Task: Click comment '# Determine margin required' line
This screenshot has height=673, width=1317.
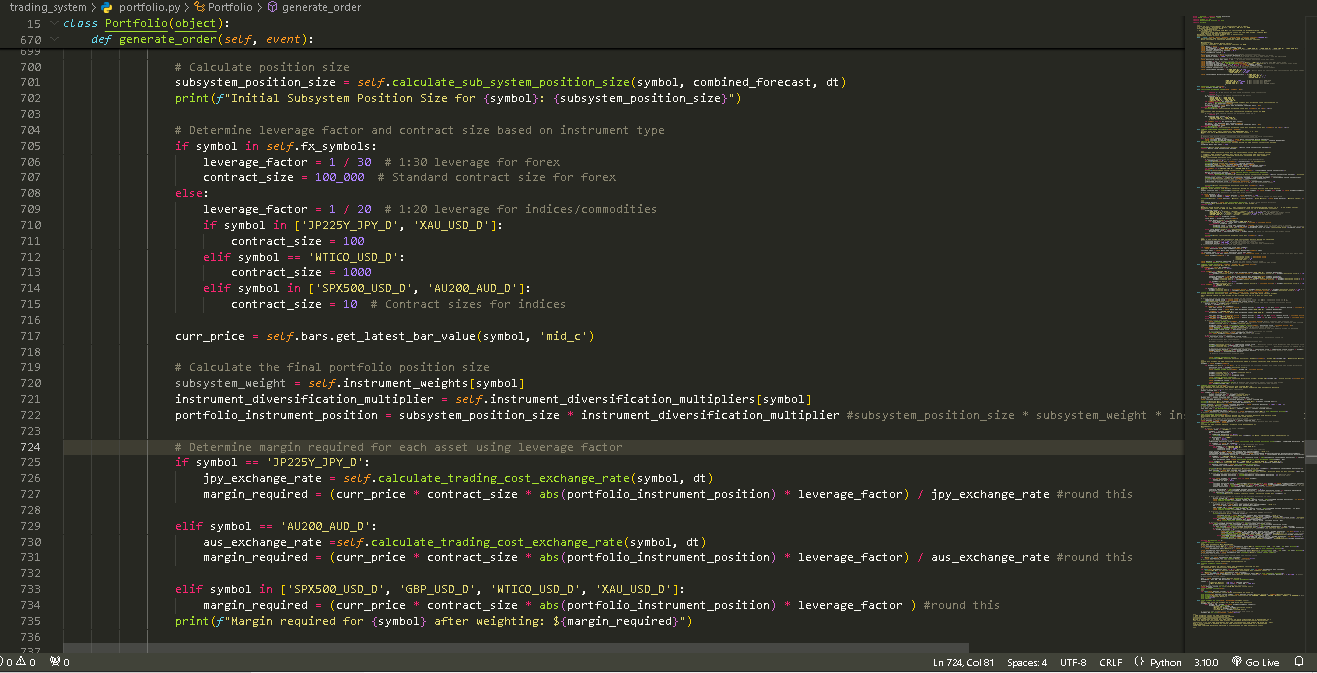Action: [x=398, y=447]
